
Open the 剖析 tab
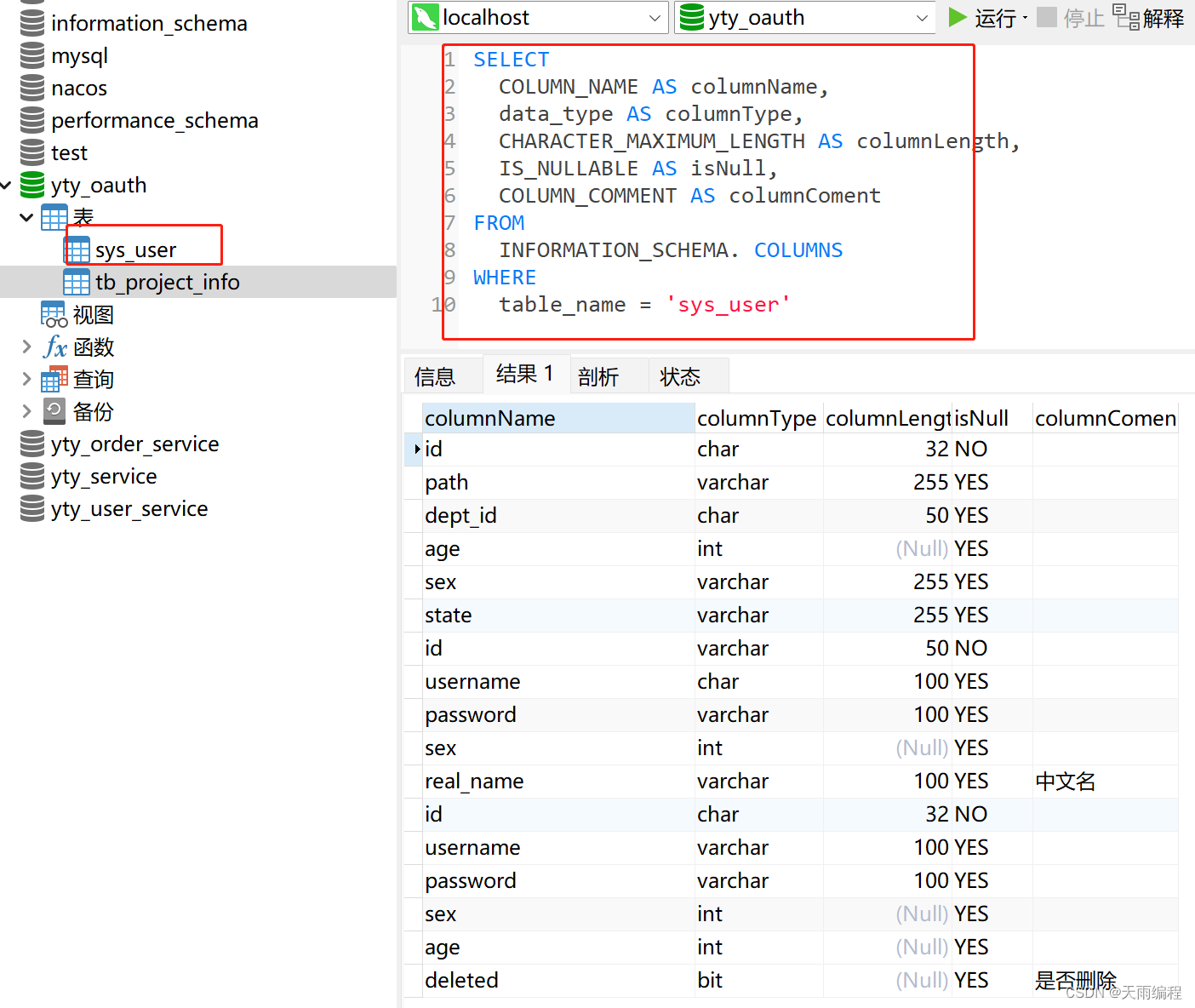coord(598,375)
